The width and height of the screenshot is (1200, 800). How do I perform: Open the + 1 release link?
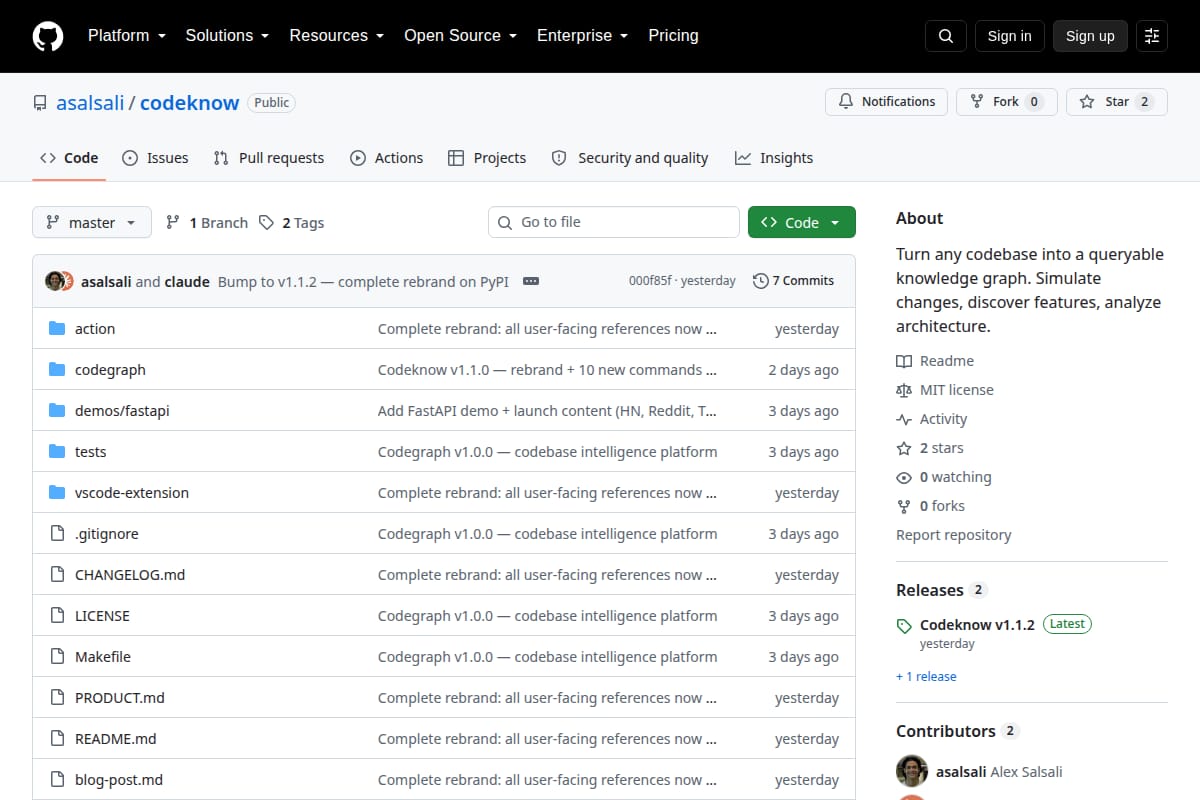pos(926,677)
